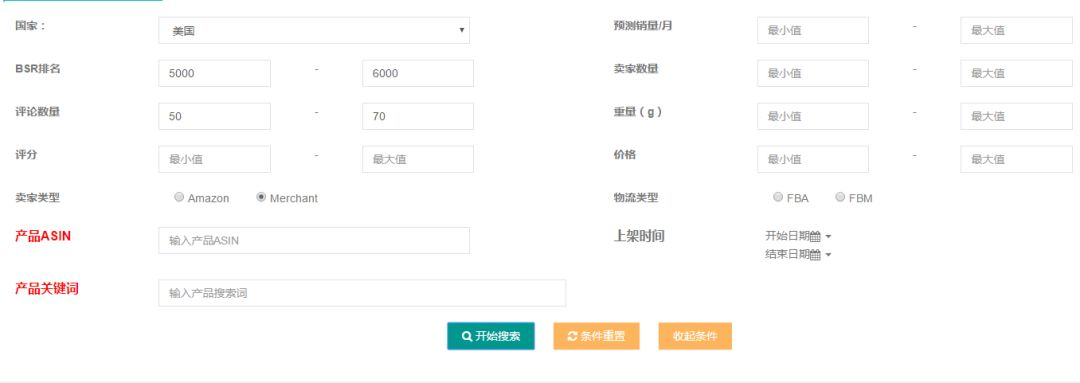
Task: Select the Amazon seller type radio
Action: tap(179, 197)
